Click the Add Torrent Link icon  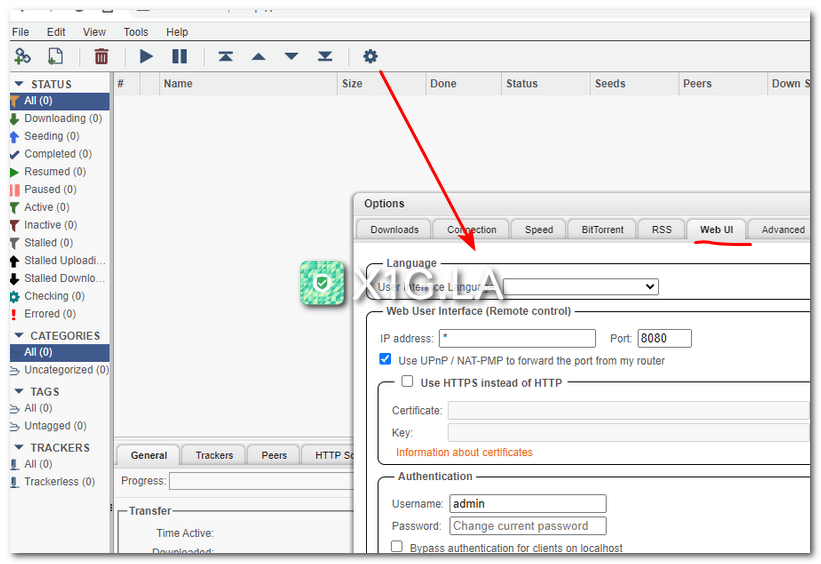(22, 56)
